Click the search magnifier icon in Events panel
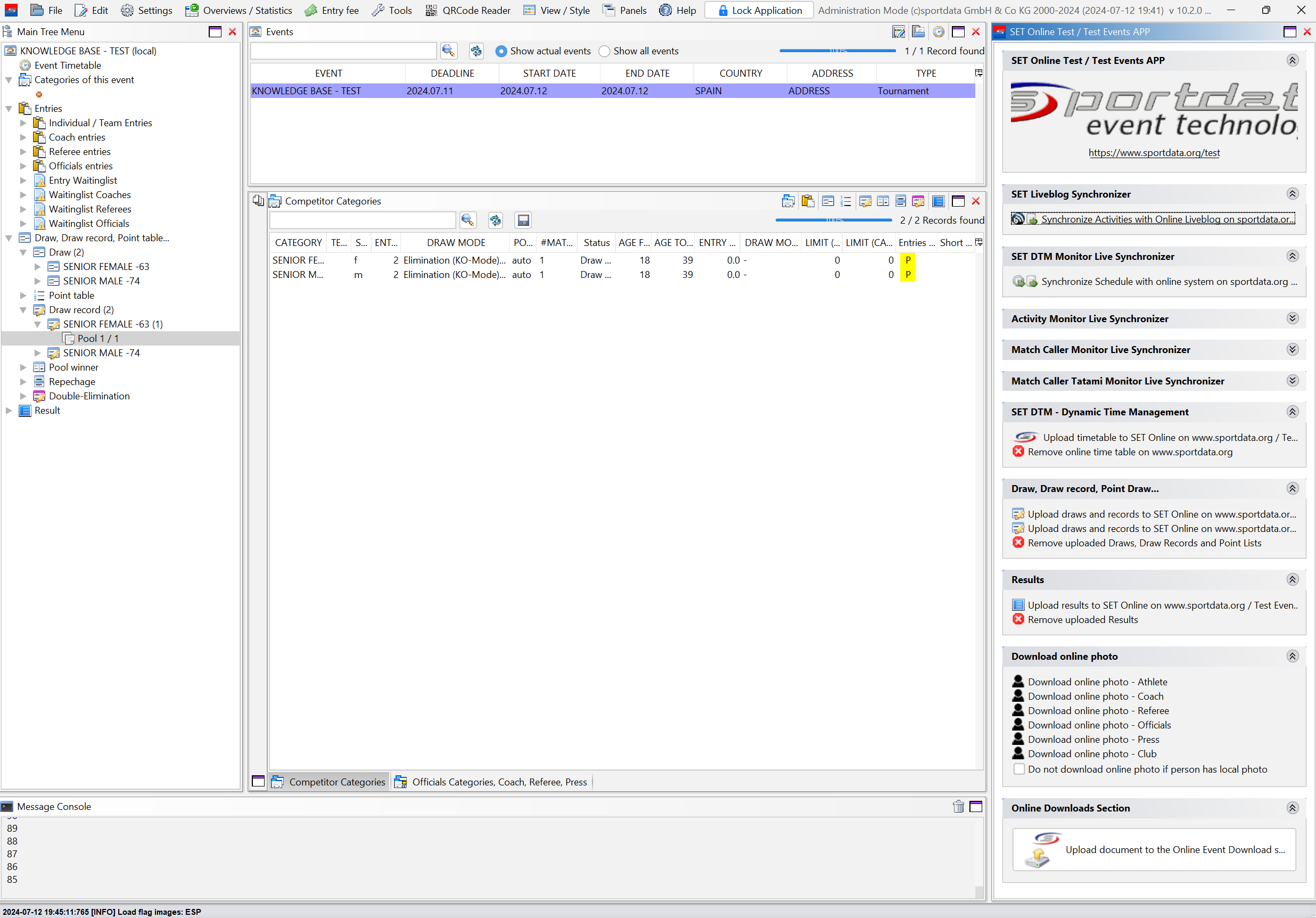This screenshot has width=1316, height=918. click(448, 51)
